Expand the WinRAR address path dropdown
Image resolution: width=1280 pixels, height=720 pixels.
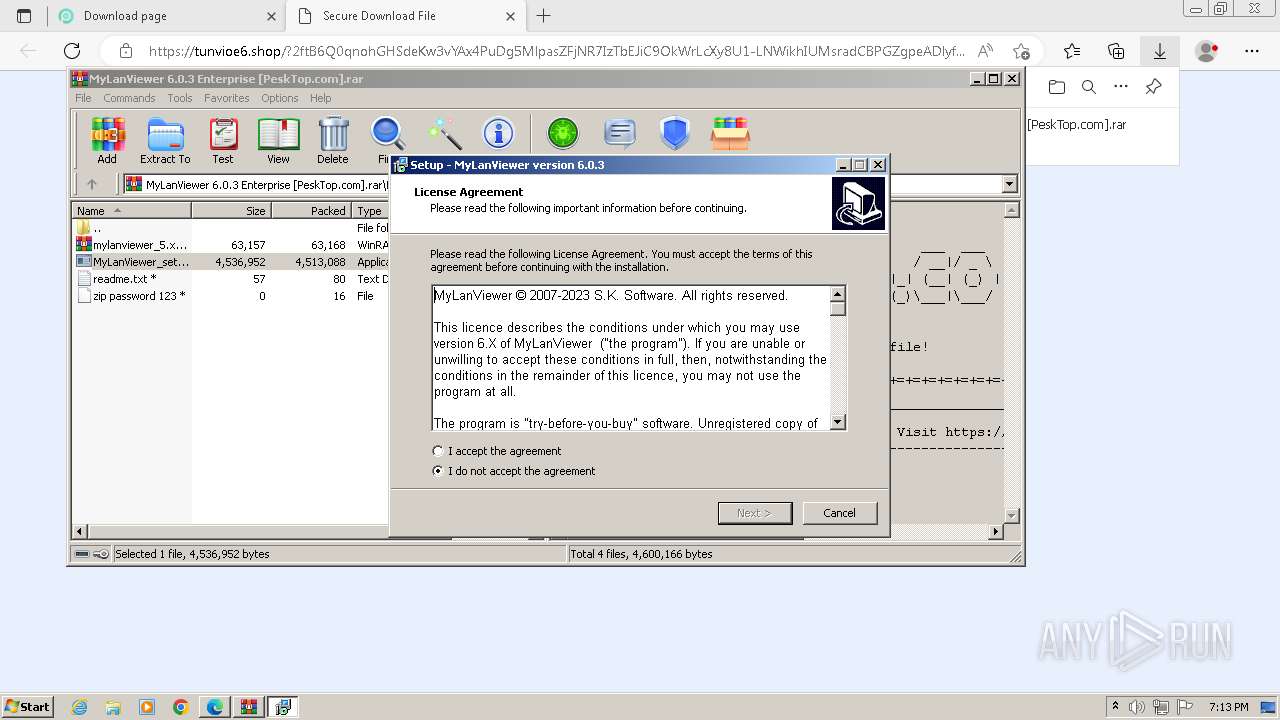pyautogui.click(x=1009, y=184)
